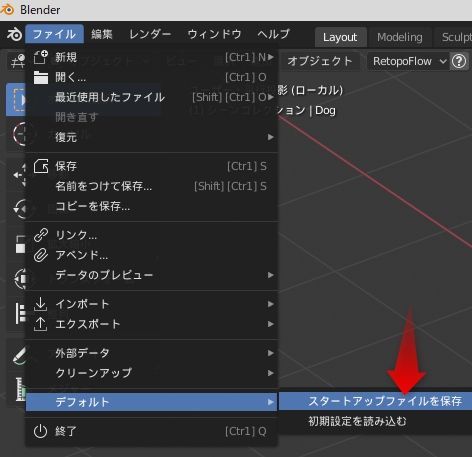
Task: Expand the インポート submenu arrow
Action: (271, 304)
